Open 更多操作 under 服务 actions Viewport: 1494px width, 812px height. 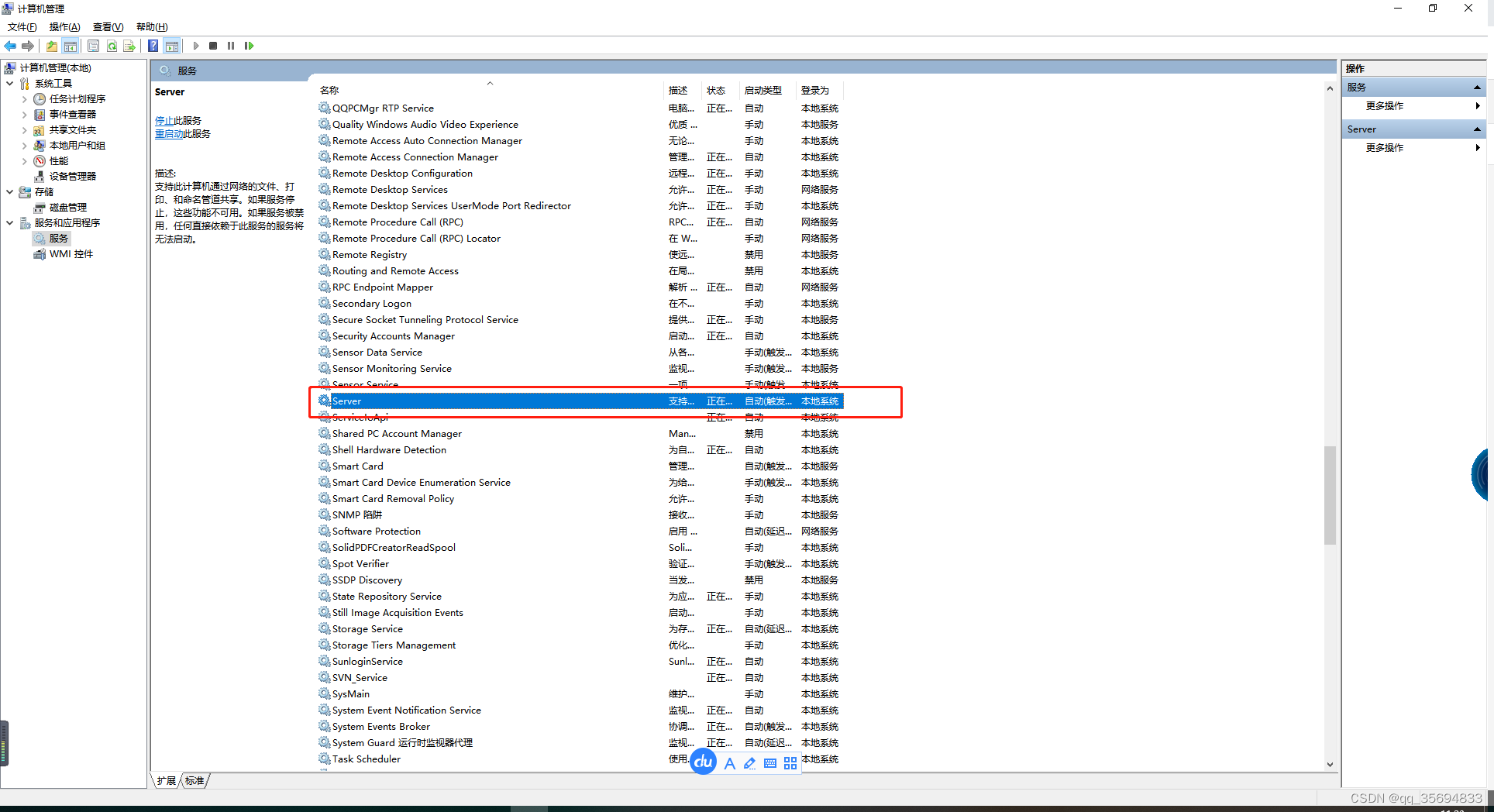click(x=1385, y=106)
